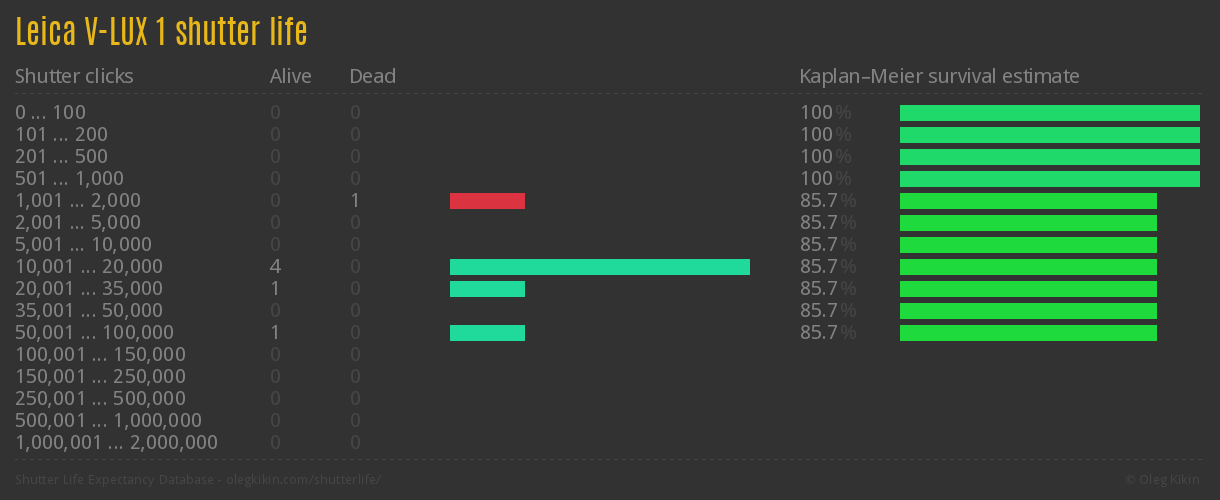Screen dimensions: 1220x500
Task: Click the "Kaplan–Meier survival estimate" heading
Action: 939,76
